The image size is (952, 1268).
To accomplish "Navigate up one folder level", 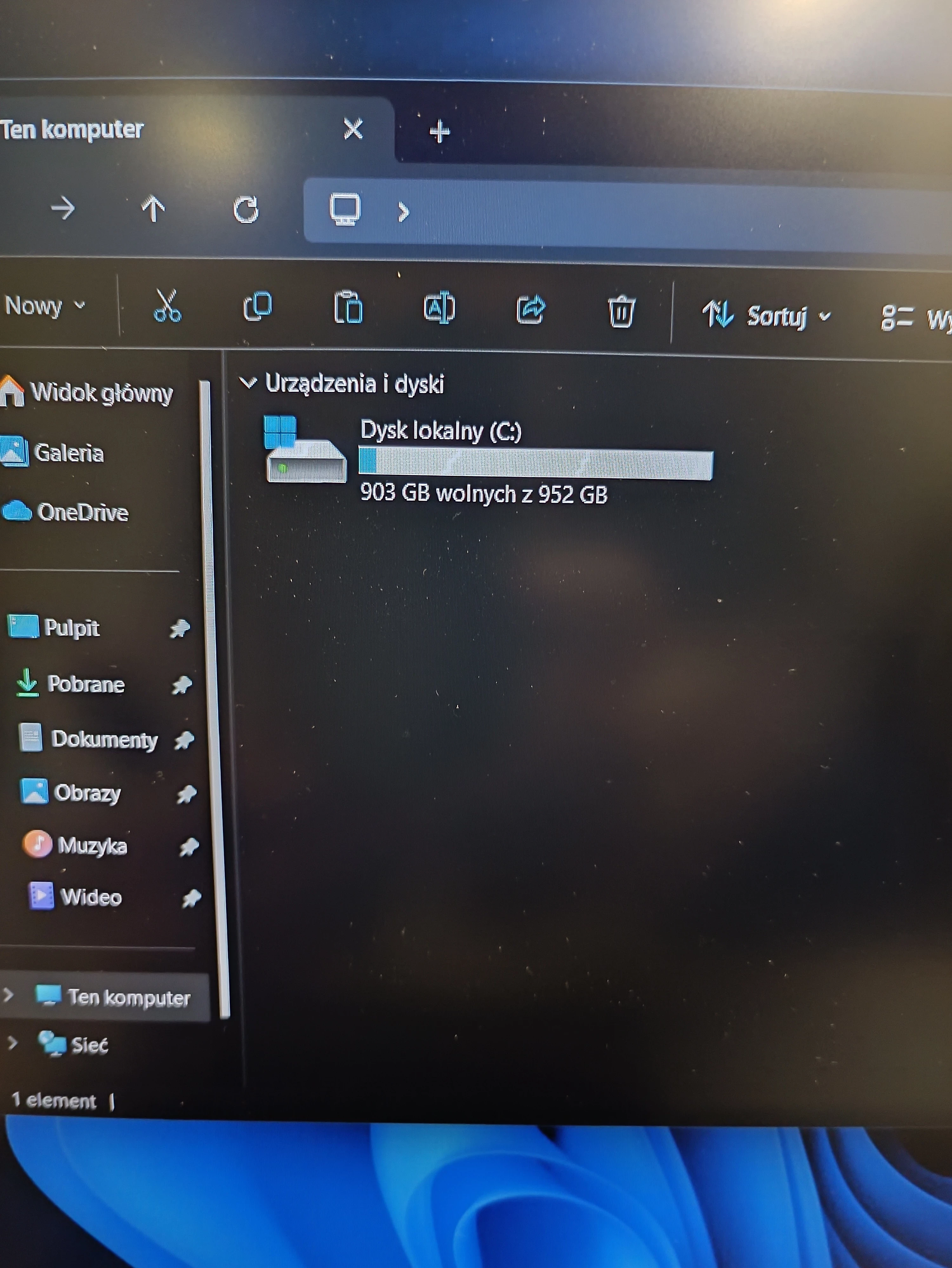I will 153,208.
